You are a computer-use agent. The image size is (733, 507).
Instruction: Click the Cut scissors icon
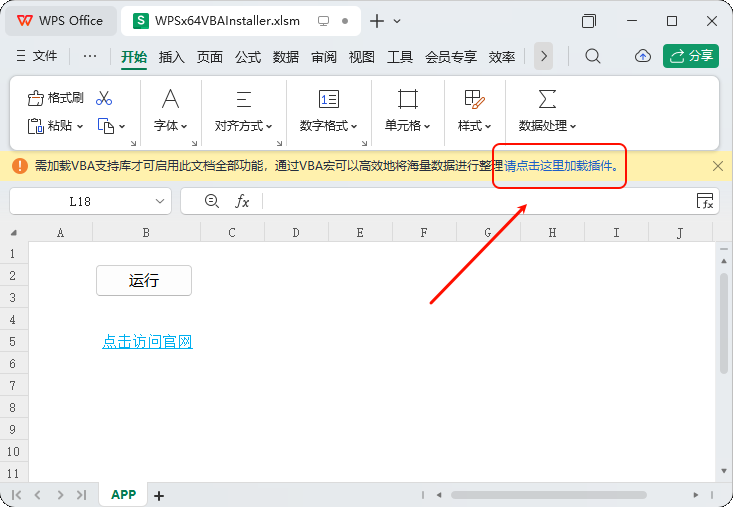click(104, 98)
